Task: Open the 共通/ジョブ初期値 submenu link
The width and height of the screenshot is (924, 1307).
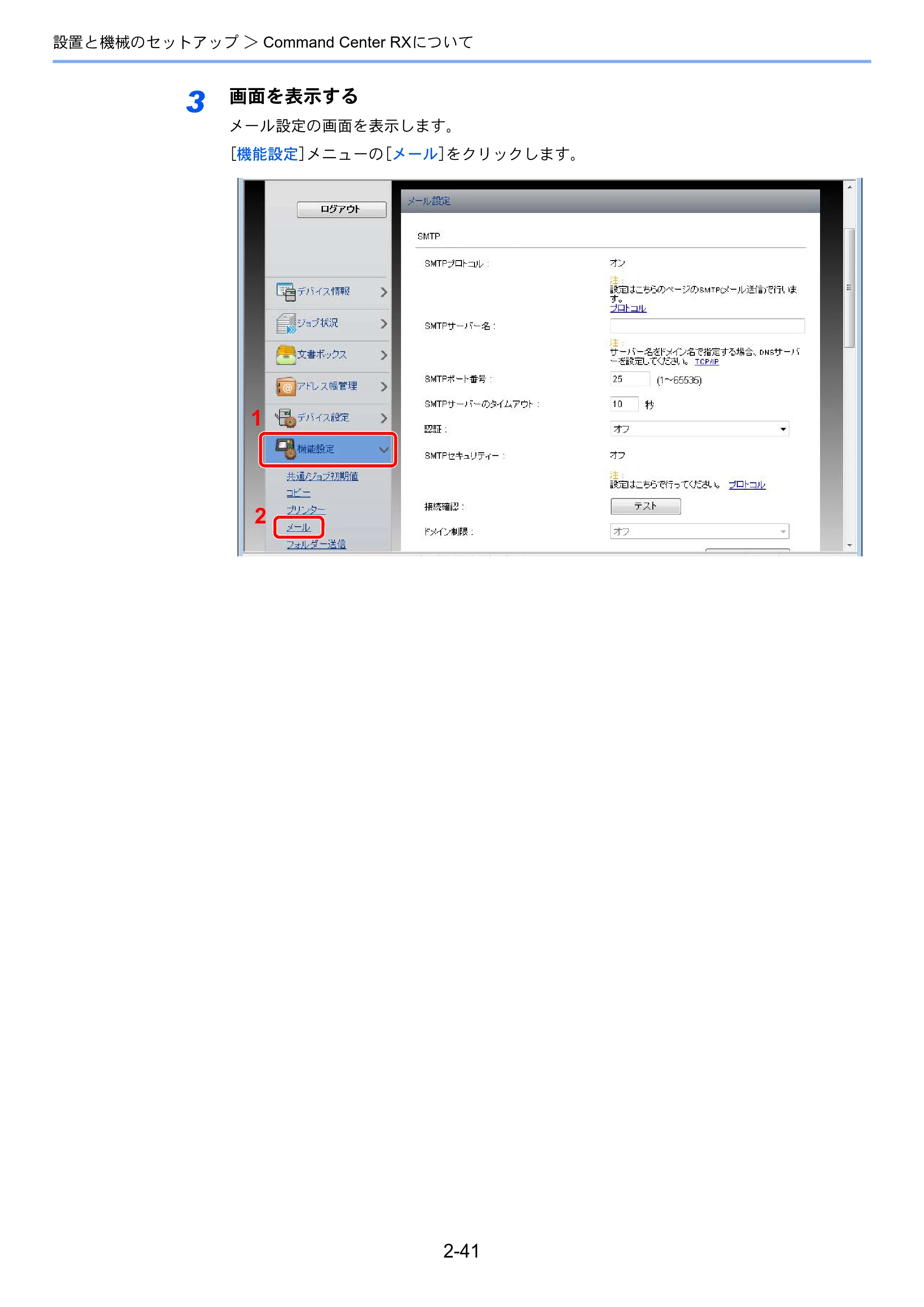Action: point(322,476)
